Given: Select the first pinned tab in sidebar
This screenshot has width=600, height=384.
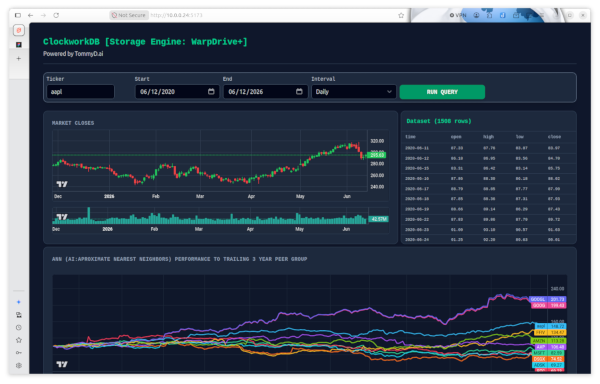Looking at the screenshot, I should (x=19, y=30).
